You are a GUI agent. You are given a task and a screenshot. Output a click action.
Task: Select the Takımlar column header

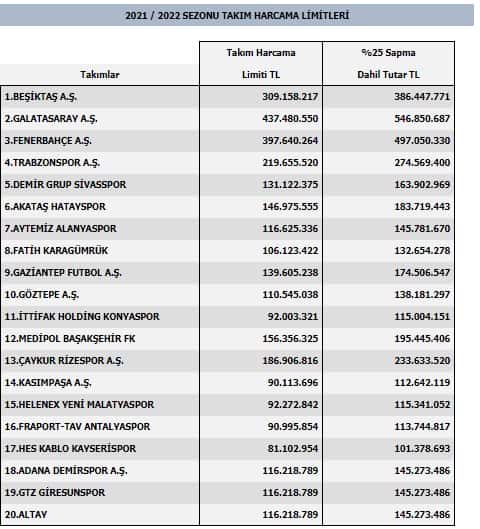point(100,75)
